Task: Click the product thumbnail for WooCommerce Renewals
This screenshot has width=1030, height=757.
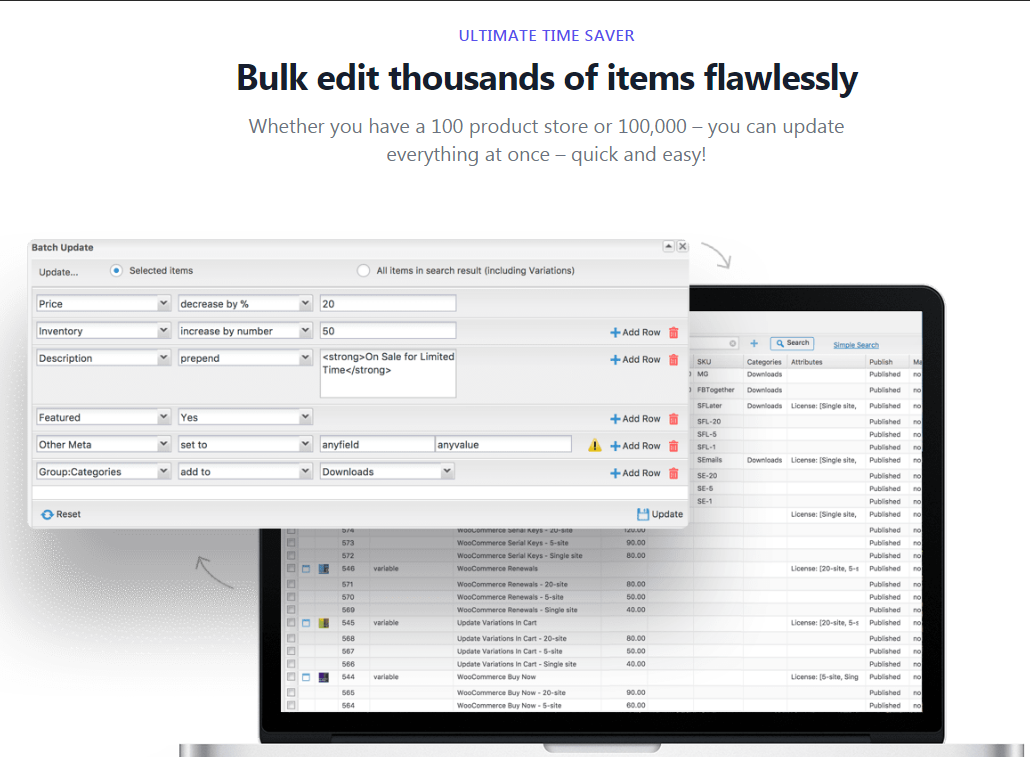Action: (322, 568)
